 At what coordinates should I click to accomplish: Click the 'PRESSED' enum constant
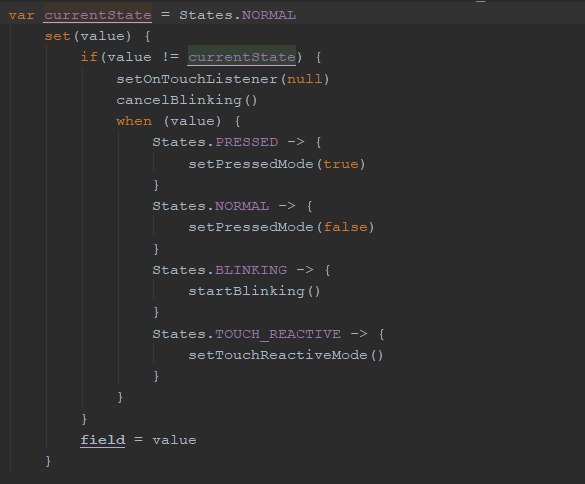click(x=247, y=142)
